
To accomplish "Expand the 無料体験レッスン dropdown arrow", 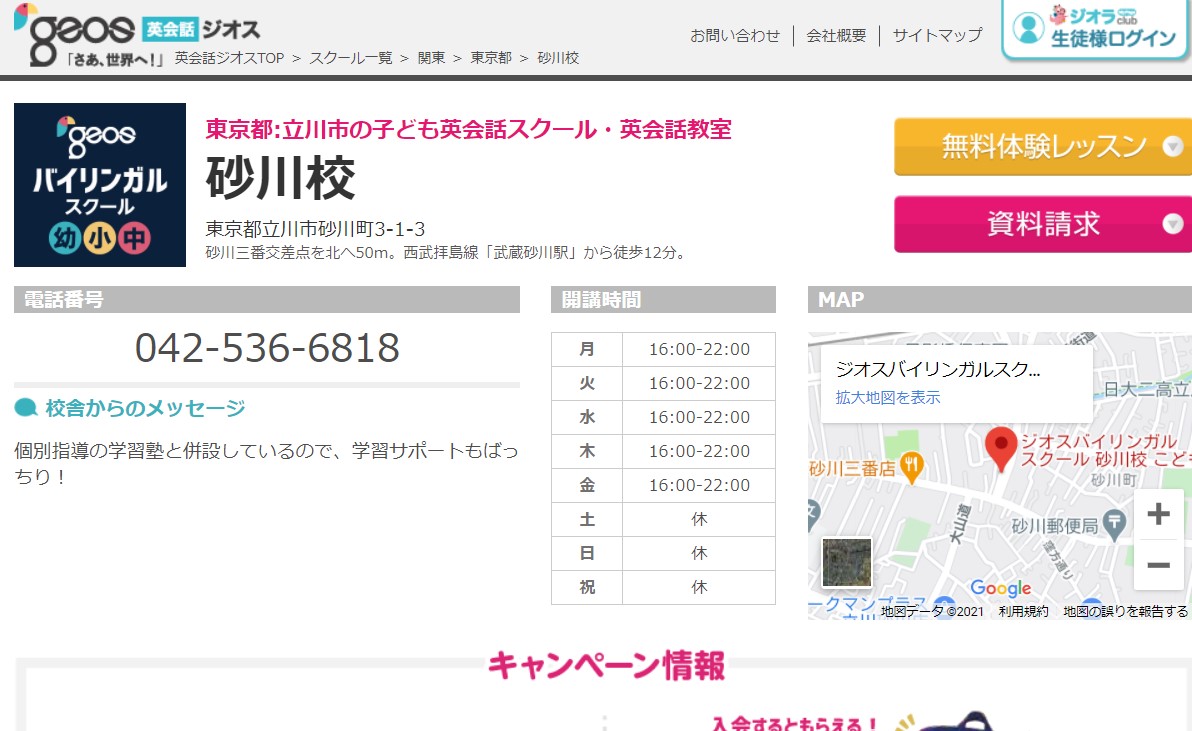I will [1172, 146].
